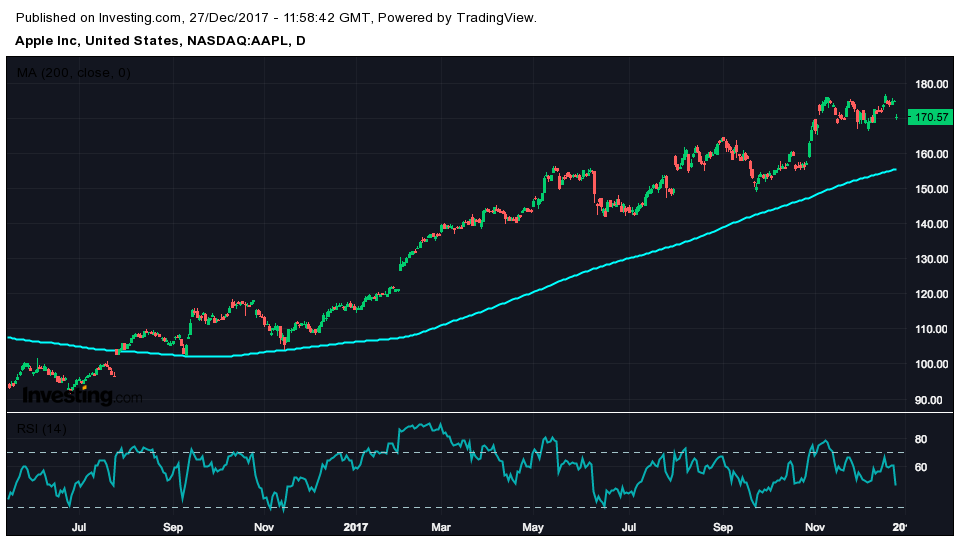Image resolution: width=960 pixels, height=540 pixels.
Task: Click the May time axis label
Action: tap(533, 527)
